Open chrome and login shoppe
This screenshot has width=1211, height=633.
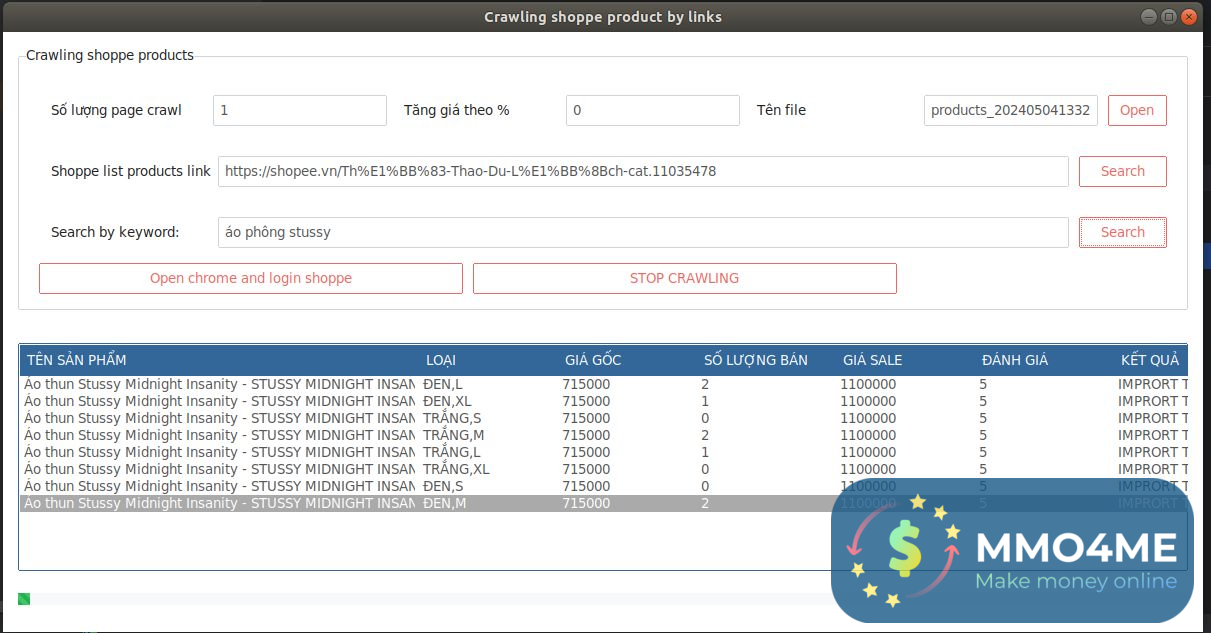(251, 278)
